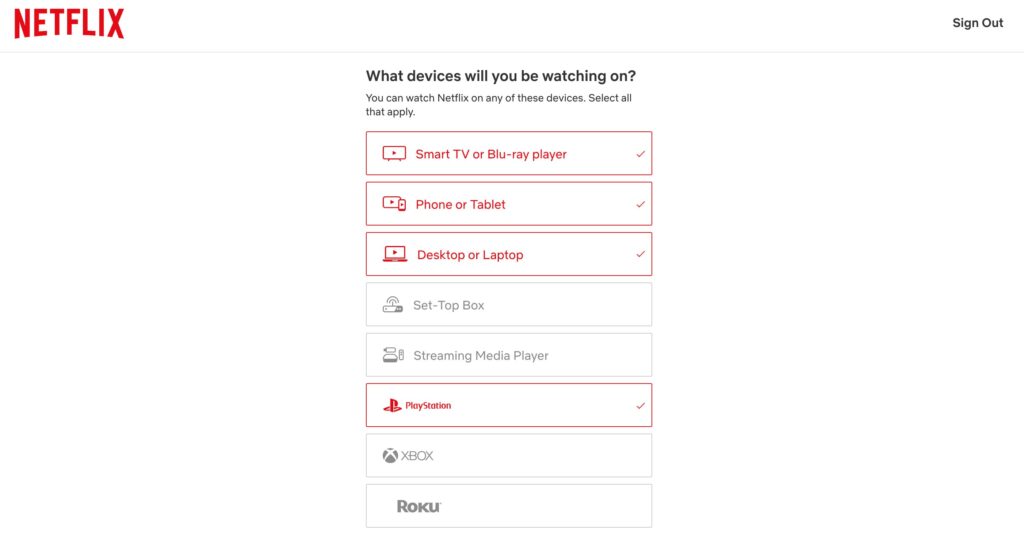Click the Xbox logo icon
Screen dimensions: 1024x535
tap(390, 455)
